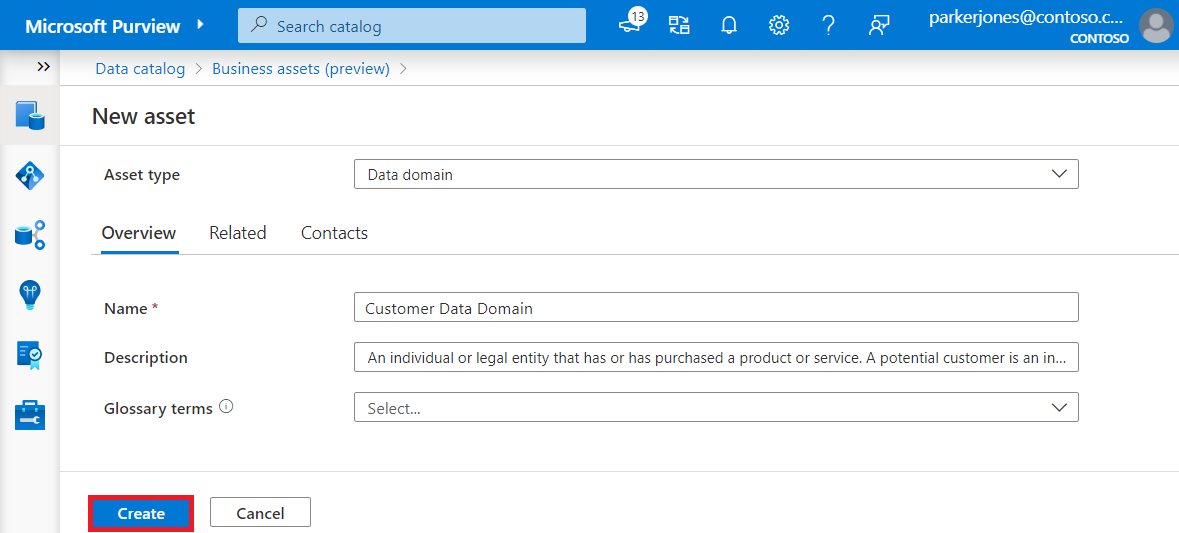Screen dimensions: 1179x533
Task: Open the feedback icon in header
Action: (x=879, y=26)
